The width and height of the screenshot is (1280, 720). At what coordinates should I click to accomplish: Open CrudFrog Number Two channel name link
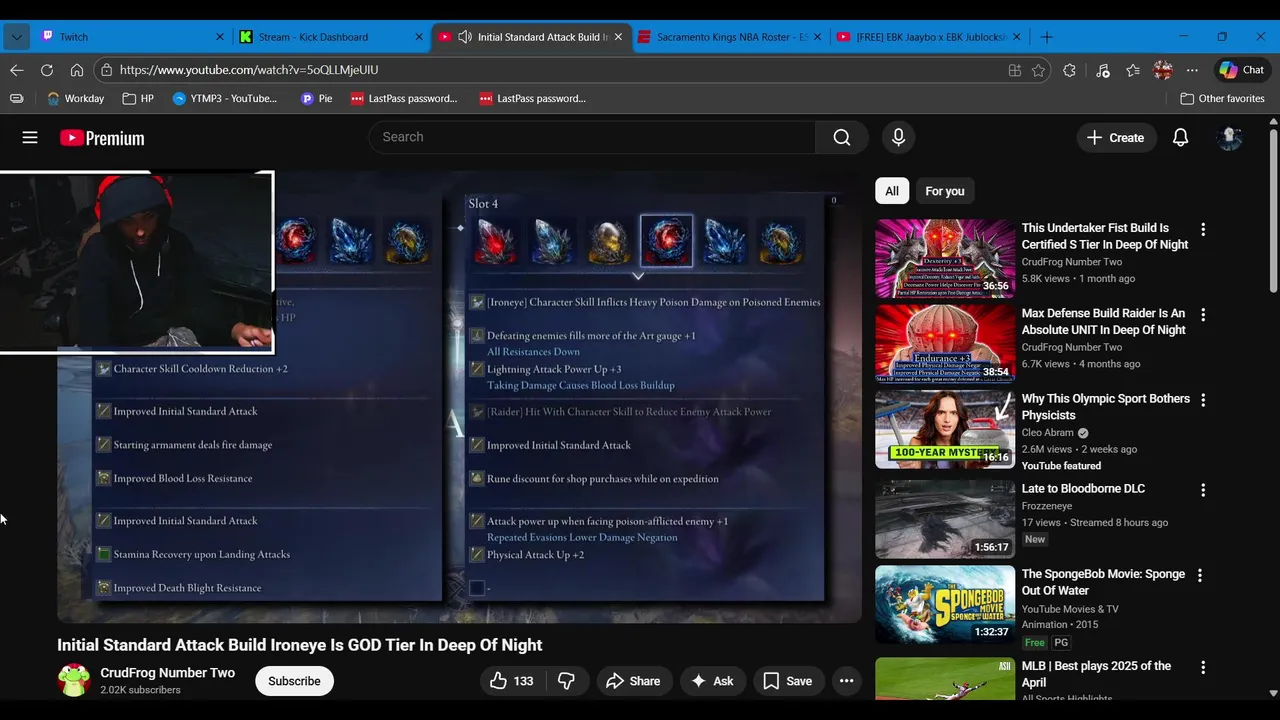tap(168, 673)
